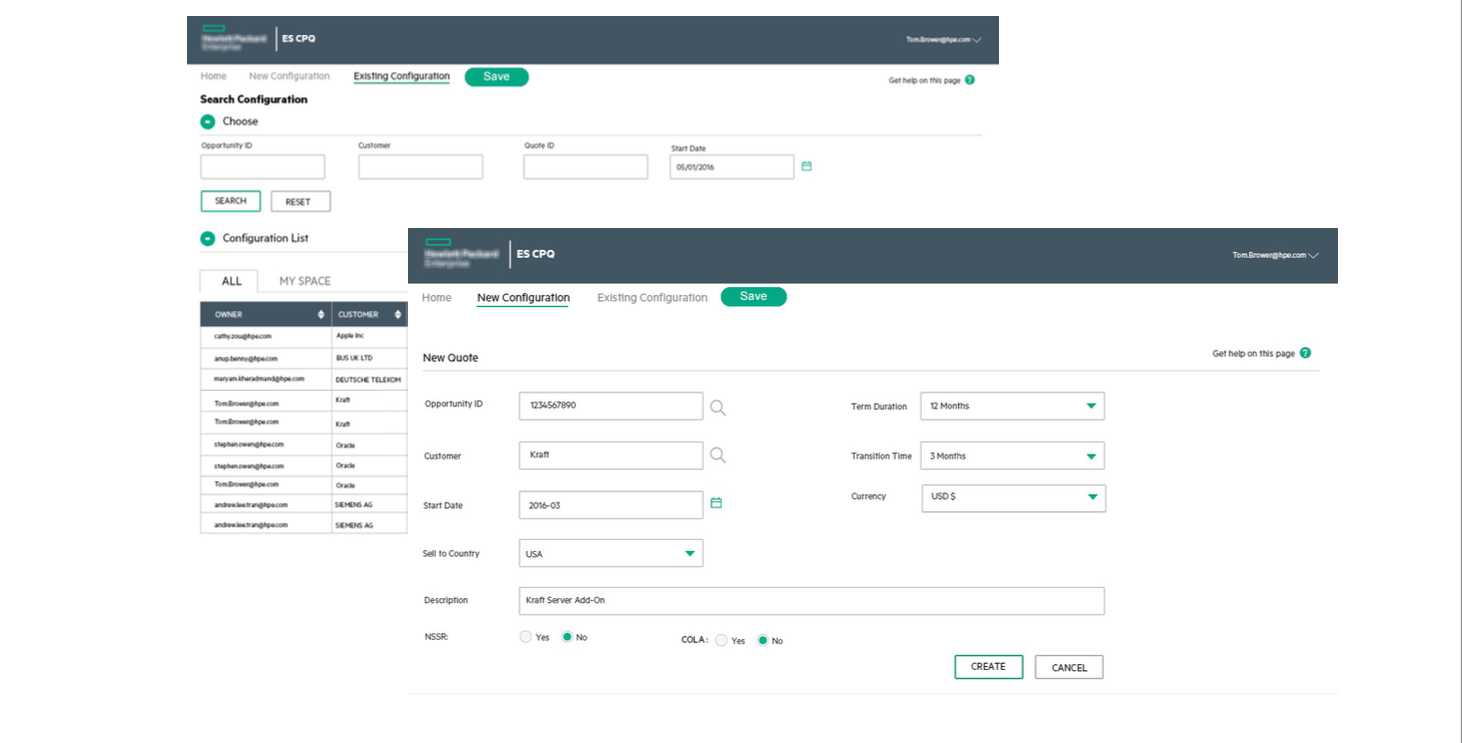1462x743 pixels.
Task: Select NSSR Yes radio button
Action: 526,637
